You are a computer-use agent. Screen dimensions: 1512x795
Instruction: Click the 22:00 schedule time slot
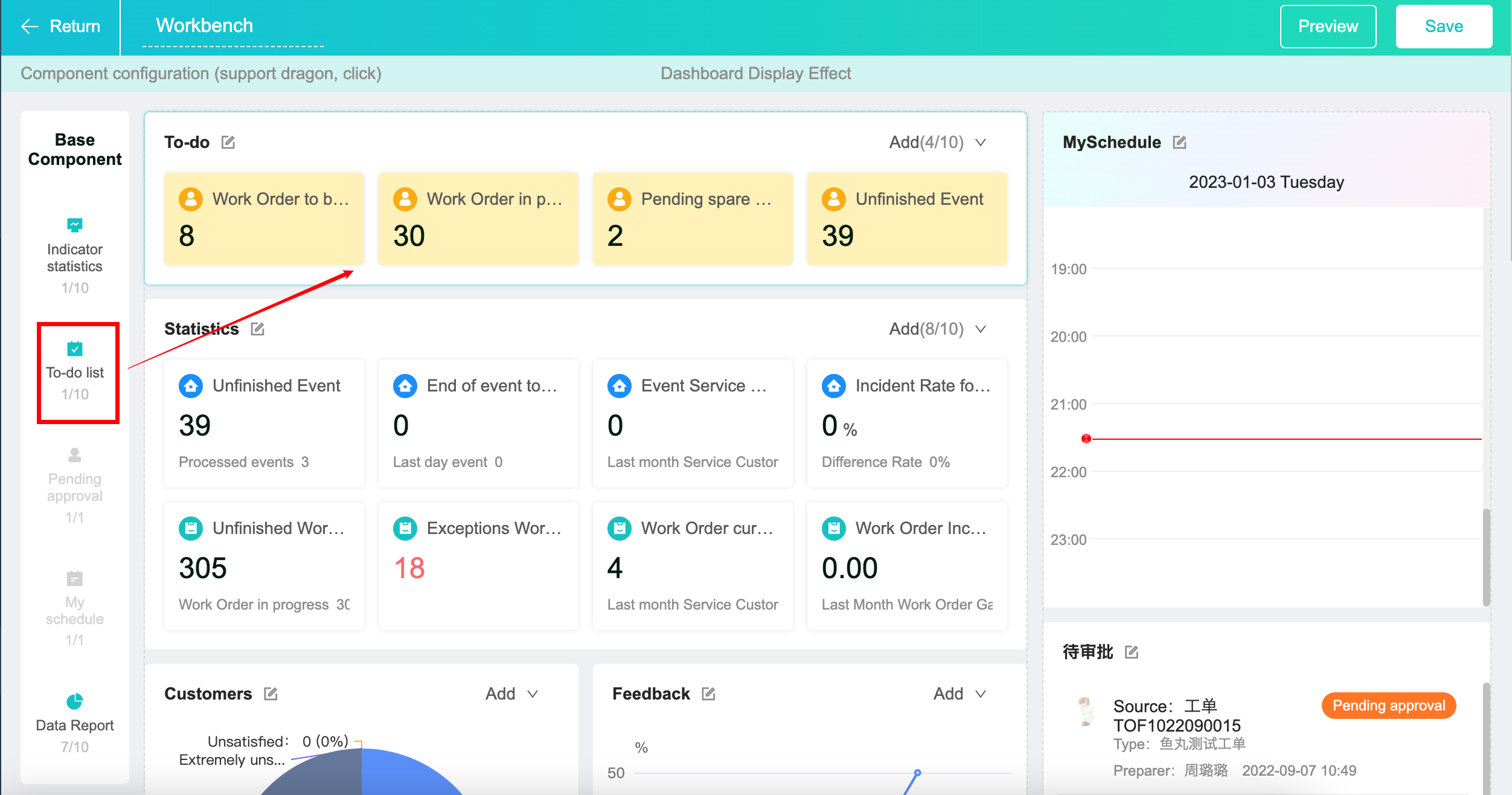point(1068,472)
